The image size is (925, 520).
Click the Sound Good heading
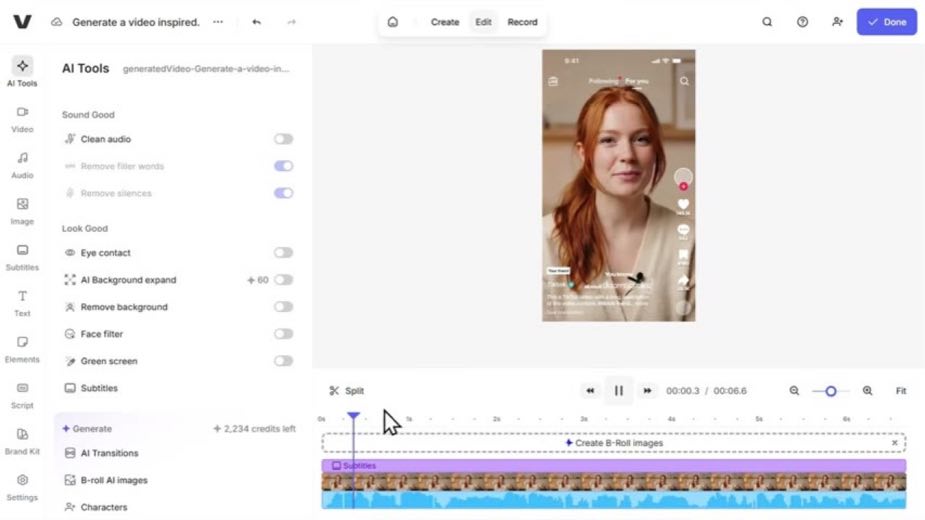88,115
